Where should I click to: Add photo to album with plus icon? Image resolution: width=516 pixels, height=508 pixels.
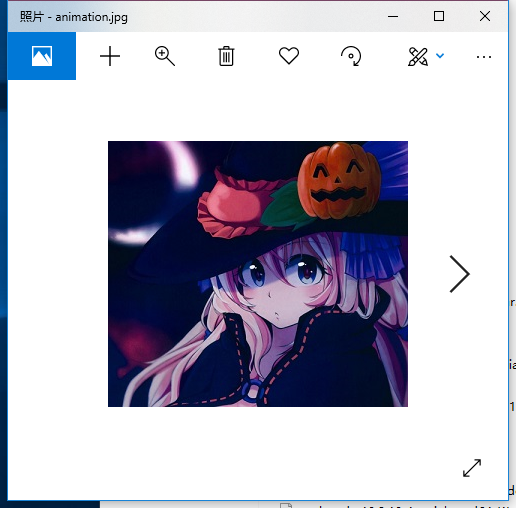click(x=110, y=56)
